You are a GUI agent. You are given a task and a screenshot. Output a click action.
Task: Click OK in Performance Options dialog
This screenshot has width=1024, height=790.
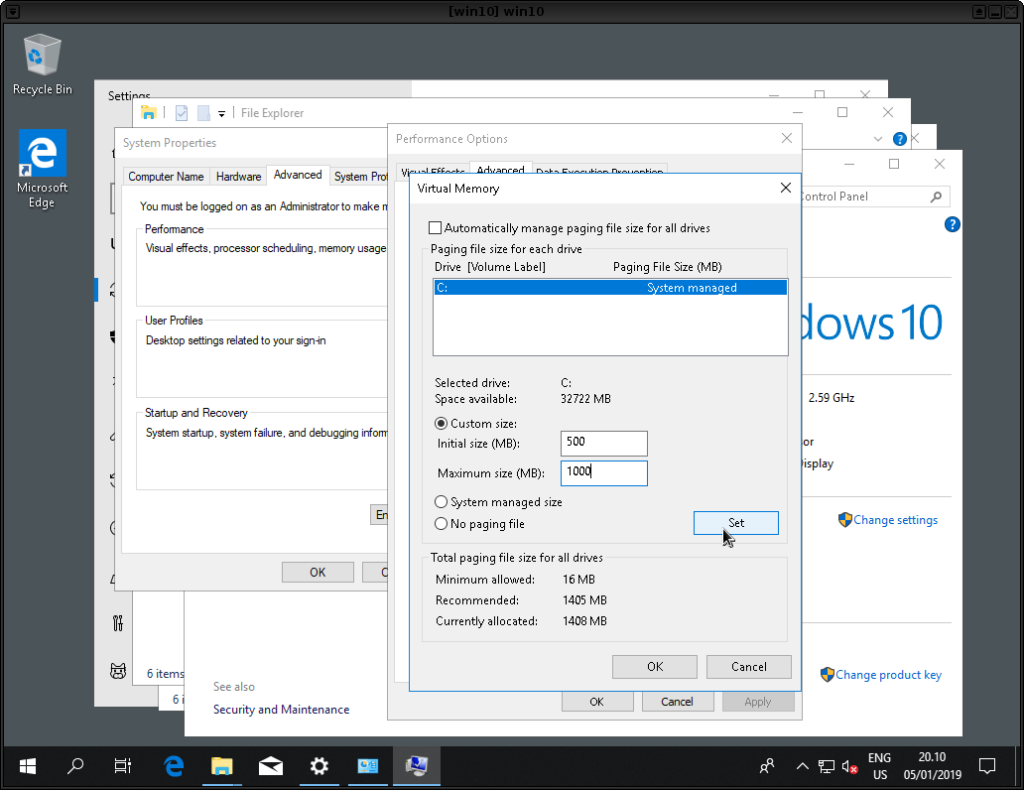(x=597, y=702)
